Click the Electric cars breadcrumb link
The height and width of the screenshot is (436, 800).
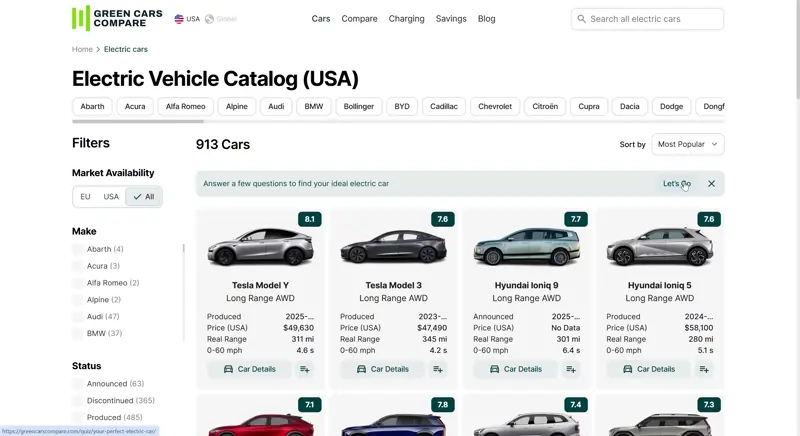[x=126, y=49]
